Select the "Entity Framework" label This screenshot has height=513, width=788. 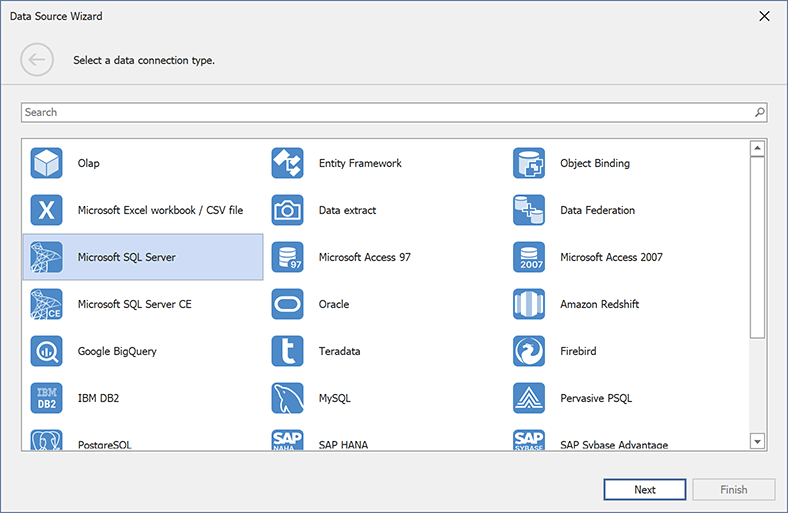[x=360, y=163]
